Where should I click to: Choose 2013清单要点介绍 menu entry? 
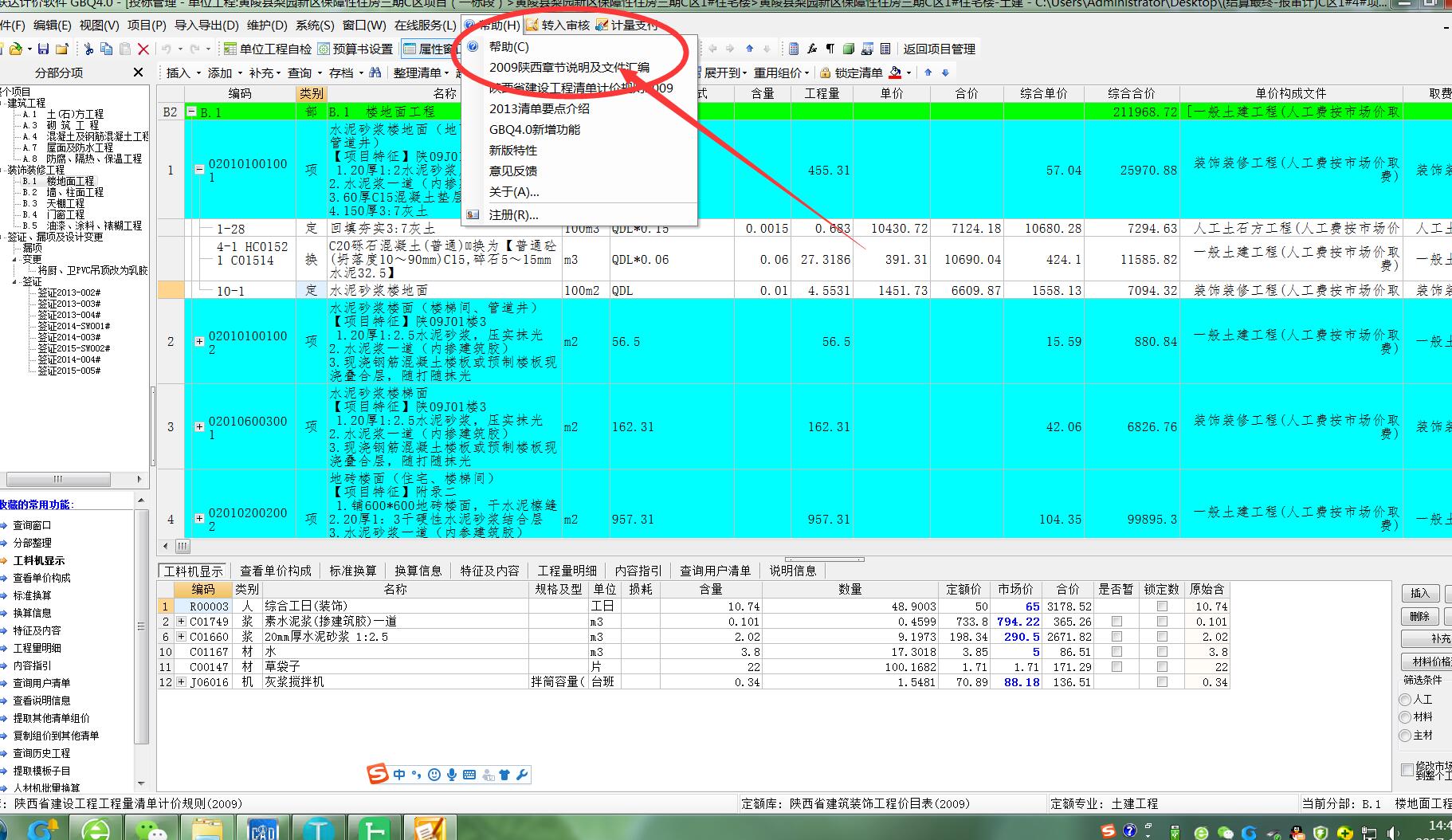pyautogui.click(x=540, y=109)
